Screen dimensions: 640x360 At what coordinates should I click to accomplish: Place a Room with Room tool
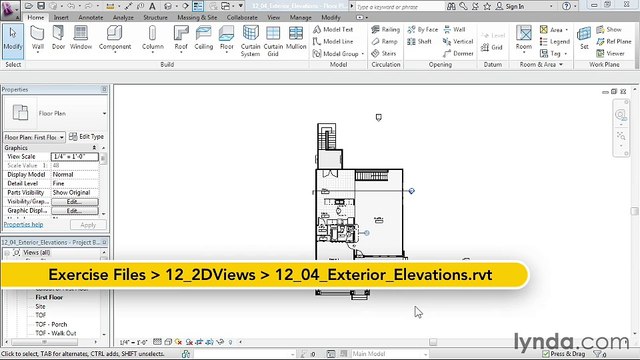coord(524,39)
